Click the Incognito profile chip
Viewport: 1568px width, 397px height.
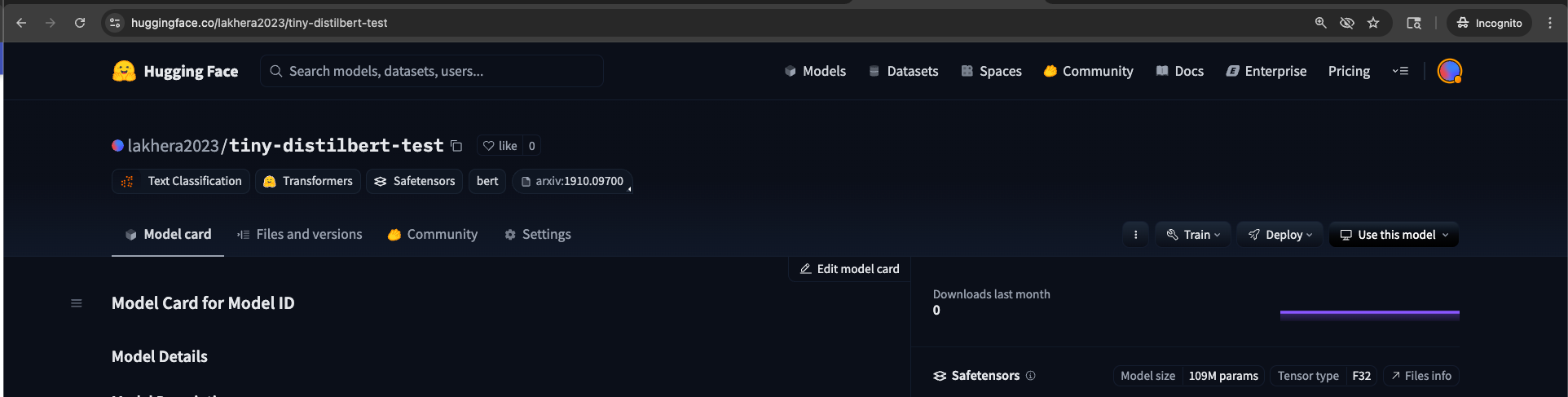click(1489, 23)
